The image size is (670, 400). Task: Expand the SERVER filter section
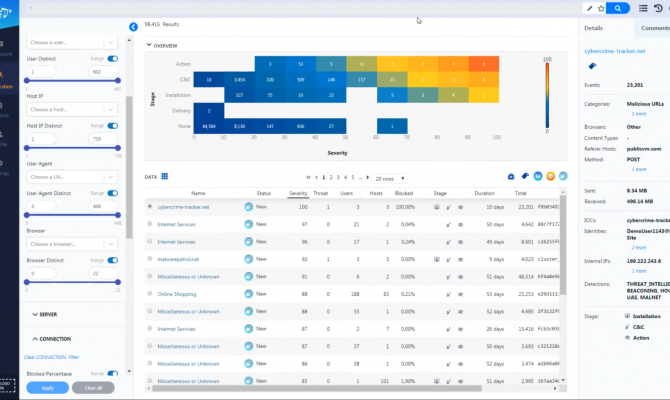coord(45,314)
